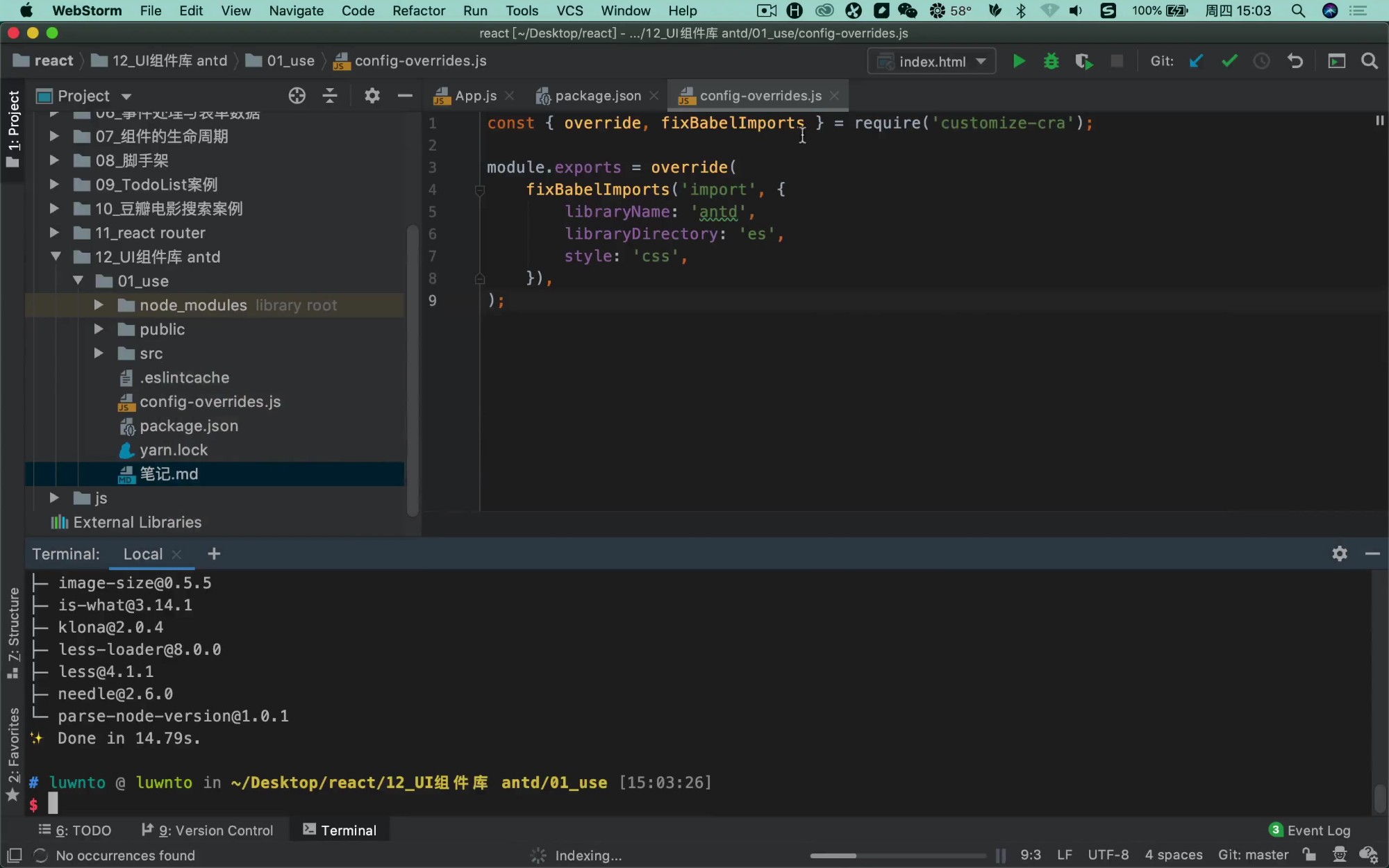Open Project panel settings gear

tap(372, 96)
